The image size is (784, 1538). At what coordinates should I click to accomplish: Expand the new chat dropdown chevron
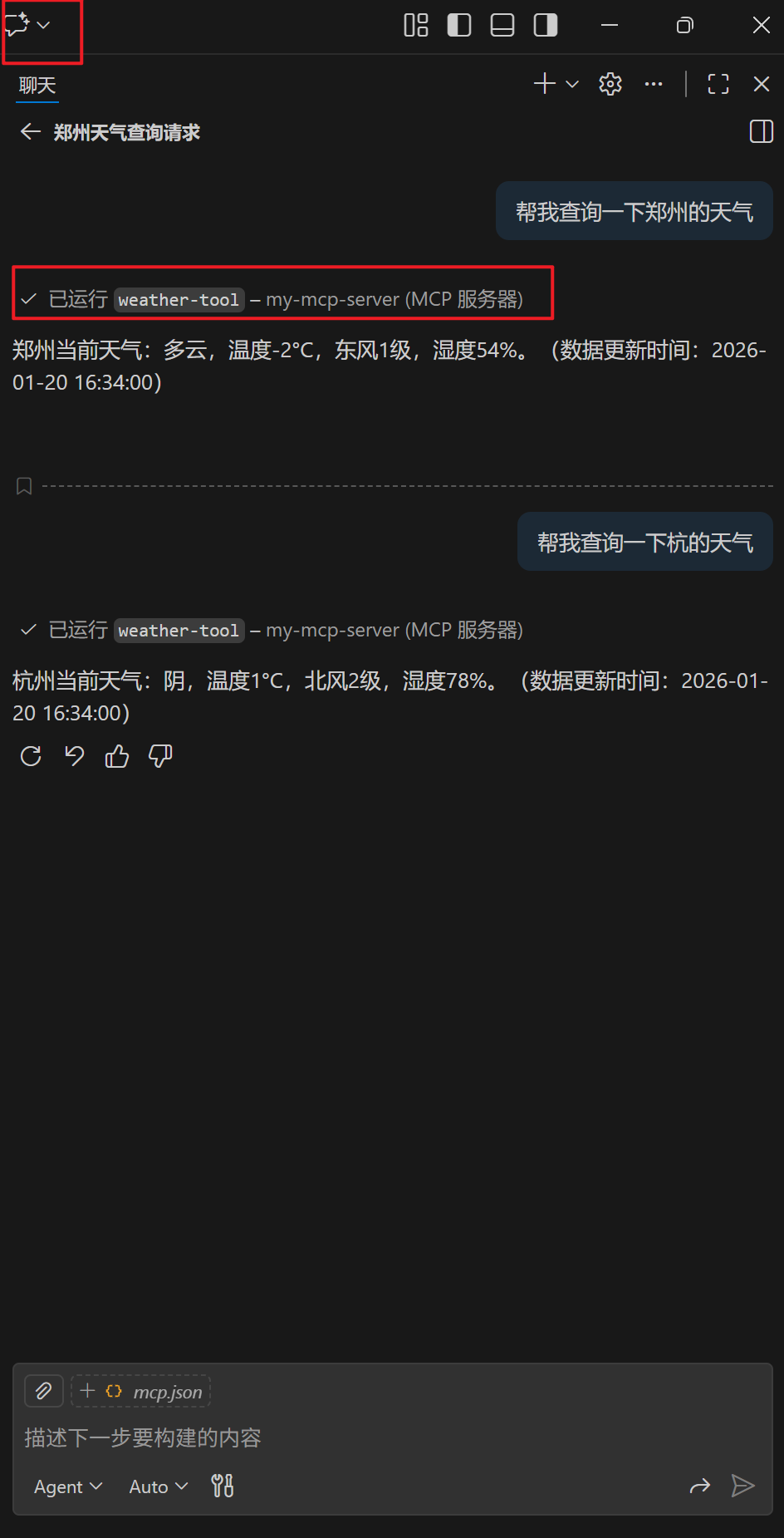[572, 84]
